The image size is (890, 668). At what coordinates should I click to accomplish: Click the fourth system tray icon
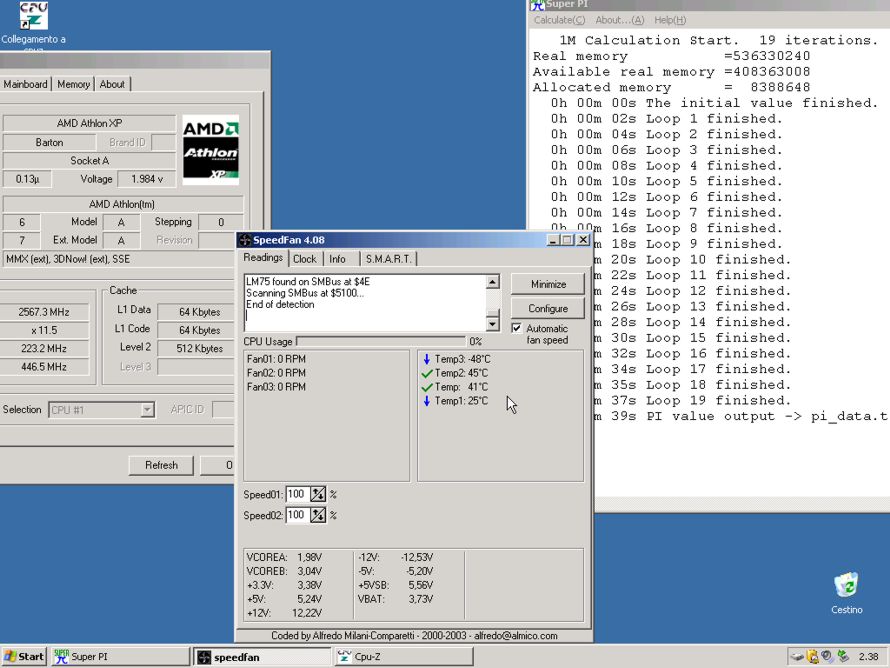coord(843,656)
